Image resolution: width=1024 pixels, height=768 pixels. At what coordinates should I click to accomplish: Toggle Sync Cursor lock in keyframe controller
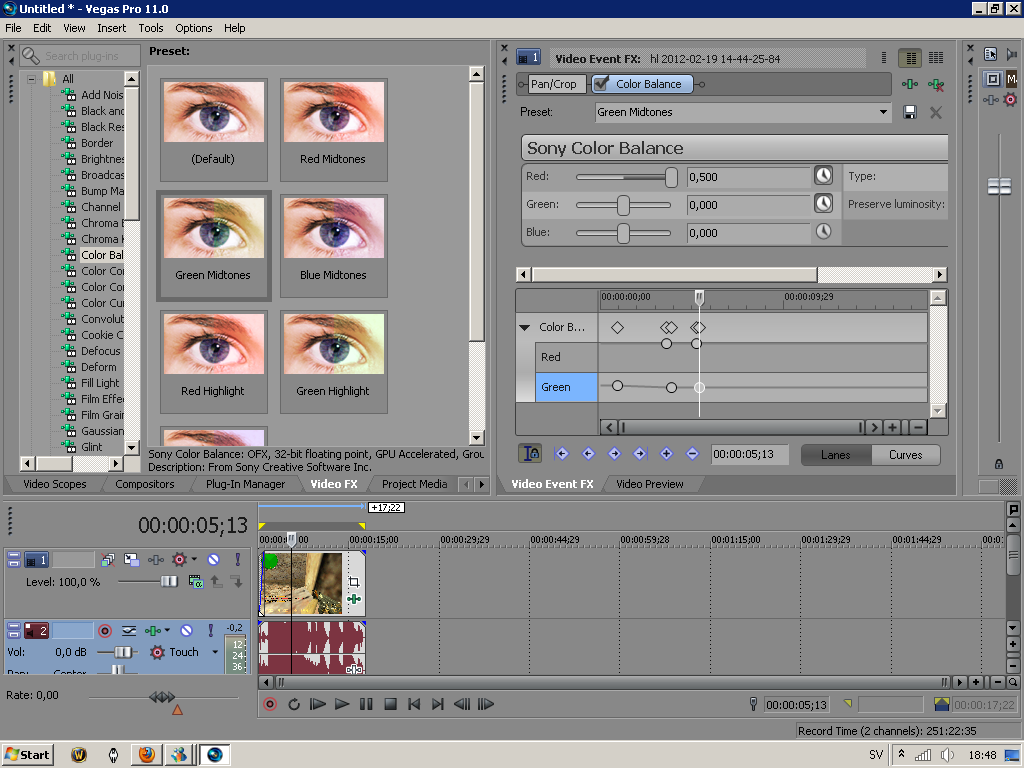pos(532,453)
